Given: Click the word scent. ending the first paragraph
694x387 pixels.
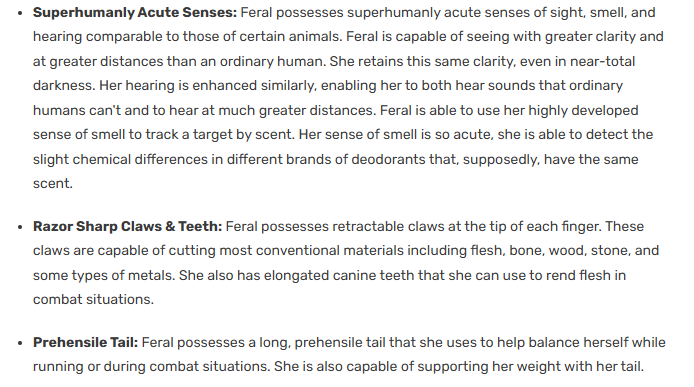Looking at the screenshot, I should pyautogui.click(x=53, y=183).
